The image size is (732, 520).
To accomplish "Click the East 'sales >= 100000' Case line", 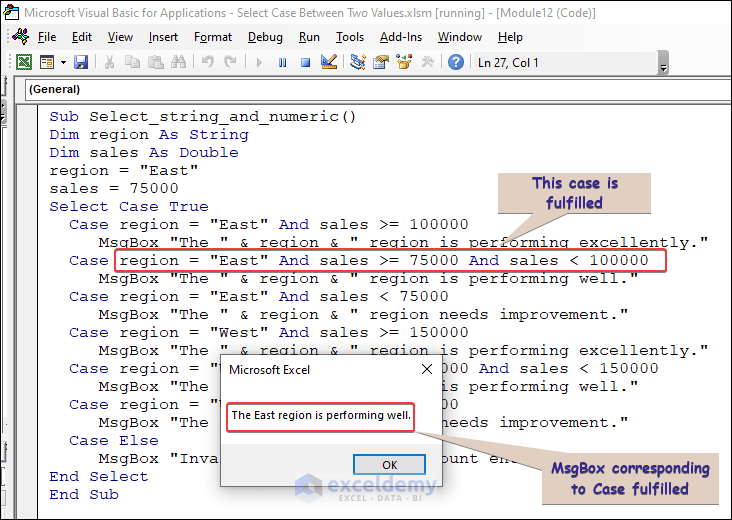I will pyautogui.click(x=268, y=224).
